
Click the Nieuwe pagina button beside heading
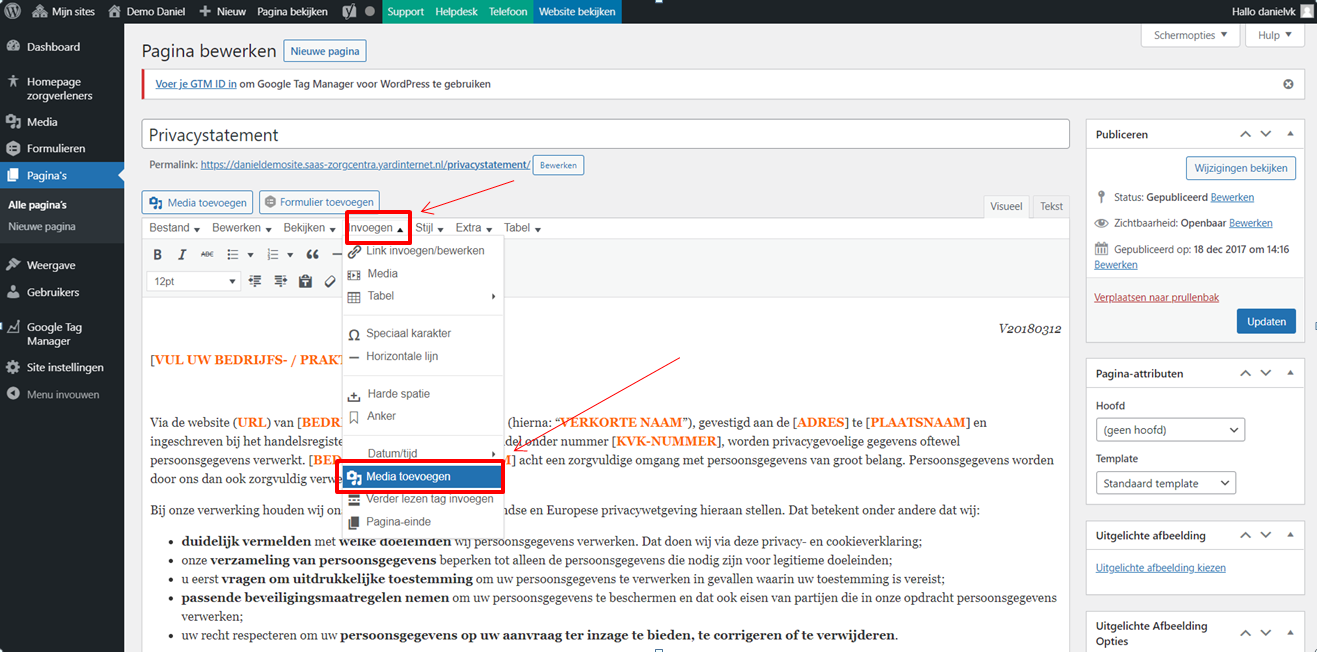(325, 50)
